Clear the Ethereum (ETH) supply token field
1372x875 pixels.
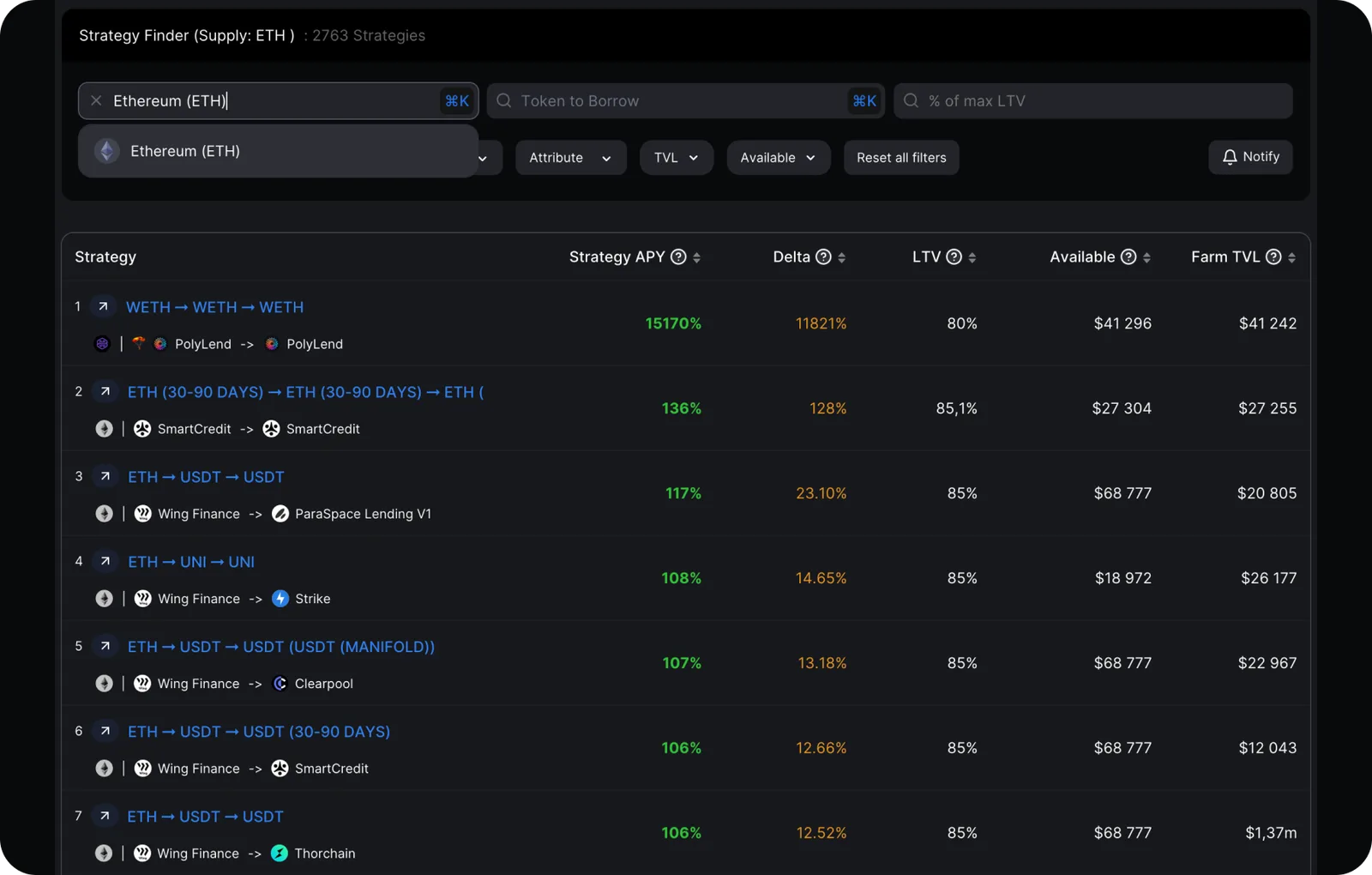point(96,101)
